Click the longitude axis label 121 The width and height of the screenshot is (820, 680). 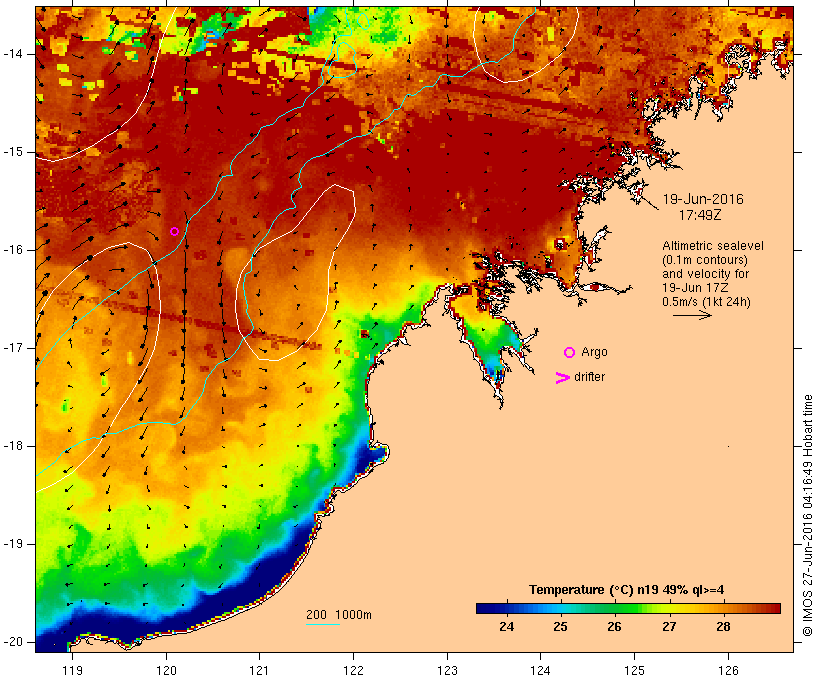coord(259,671)
